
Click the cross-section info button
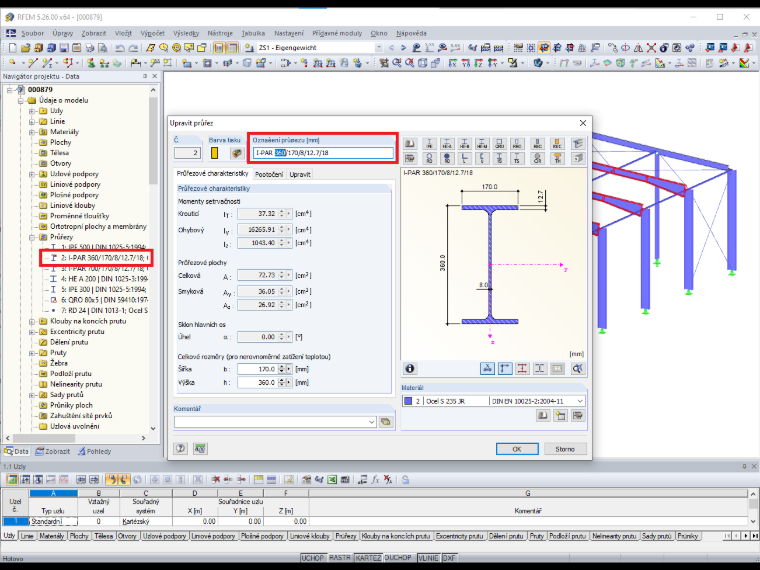pyautogui.click(x=410, y=368)
